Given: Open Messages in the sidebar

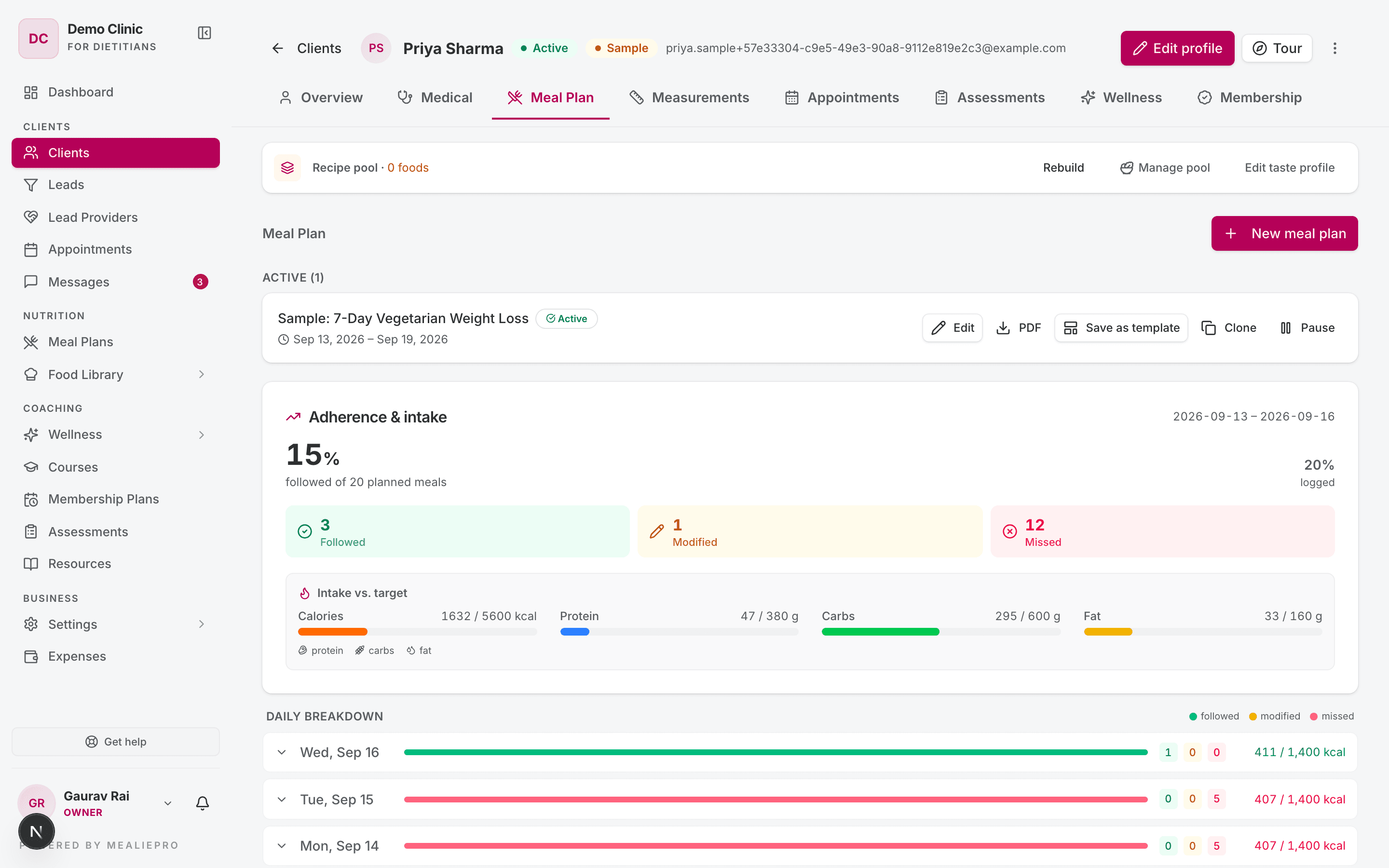Looking at the screenshot, I should click(115, 282).
